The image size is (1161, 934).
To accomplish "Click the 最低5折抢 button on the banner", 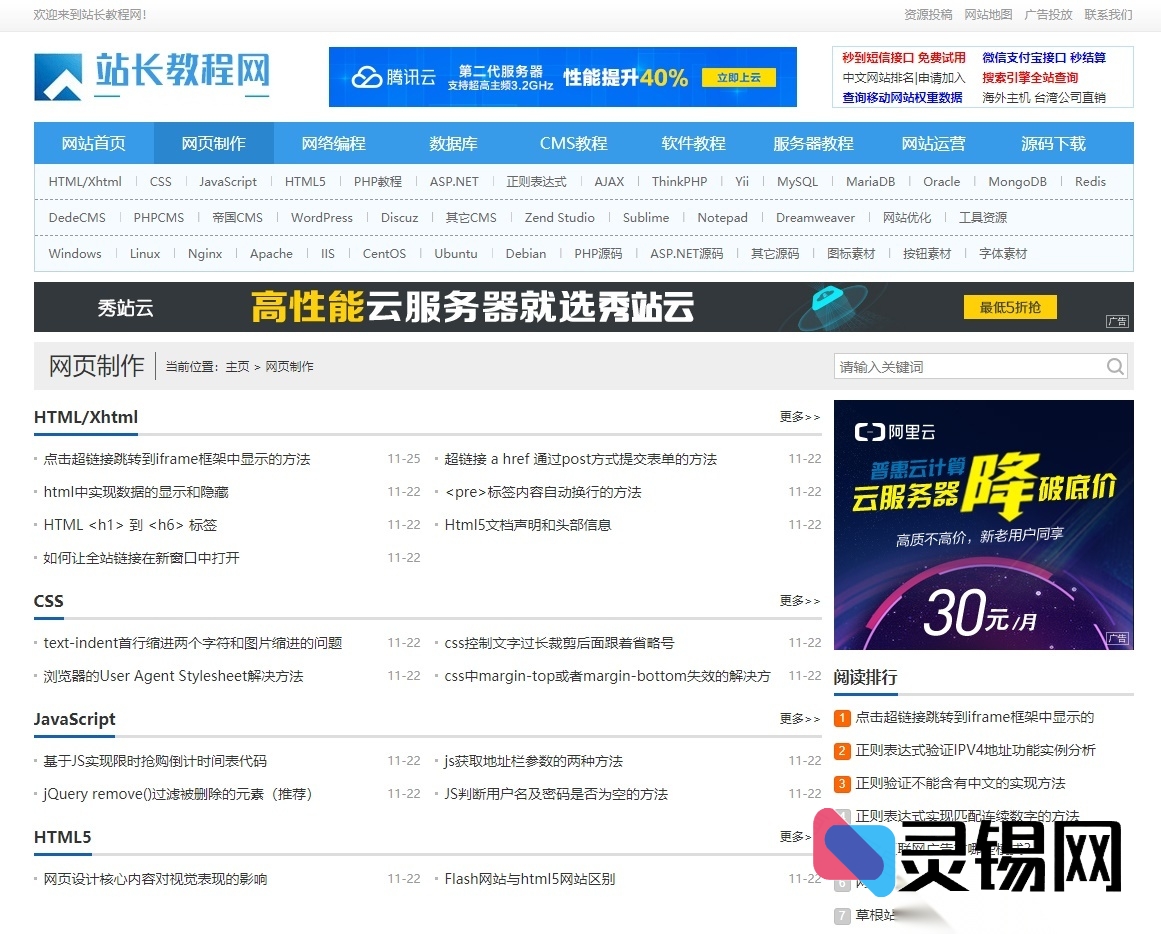I will [1010, 307].
